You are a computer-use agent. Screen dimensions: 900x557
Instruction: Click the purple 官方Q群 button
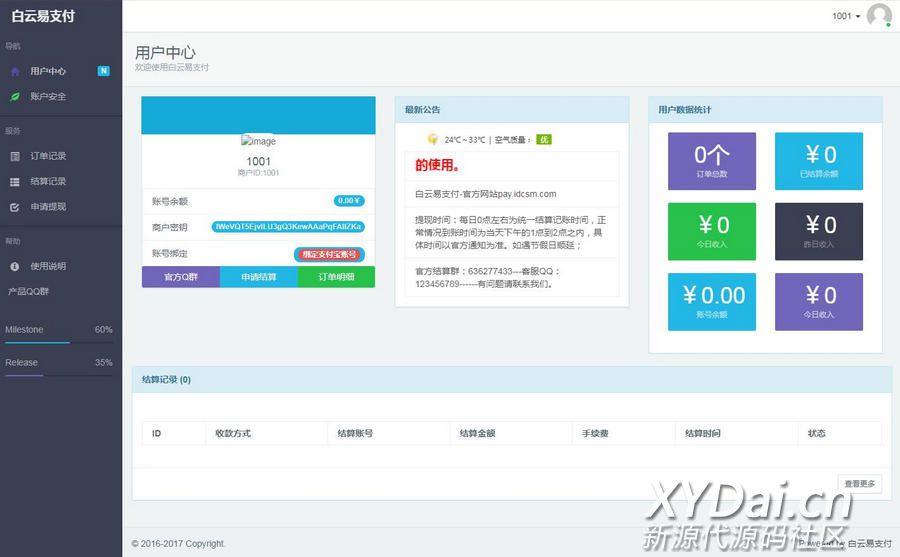click(181, 277)
